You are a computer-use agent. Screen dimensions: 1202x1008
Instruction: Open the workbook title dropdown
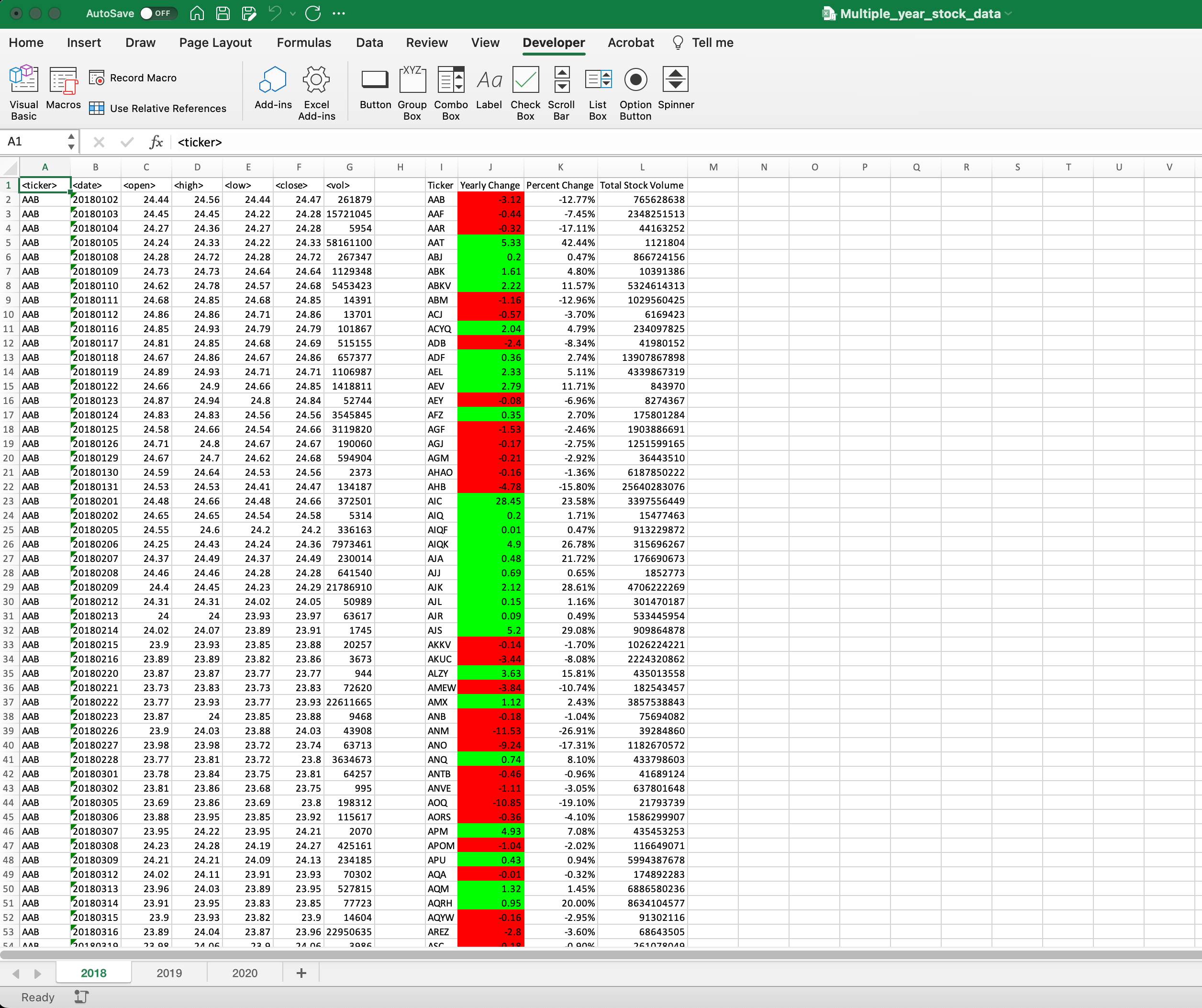1010,13
